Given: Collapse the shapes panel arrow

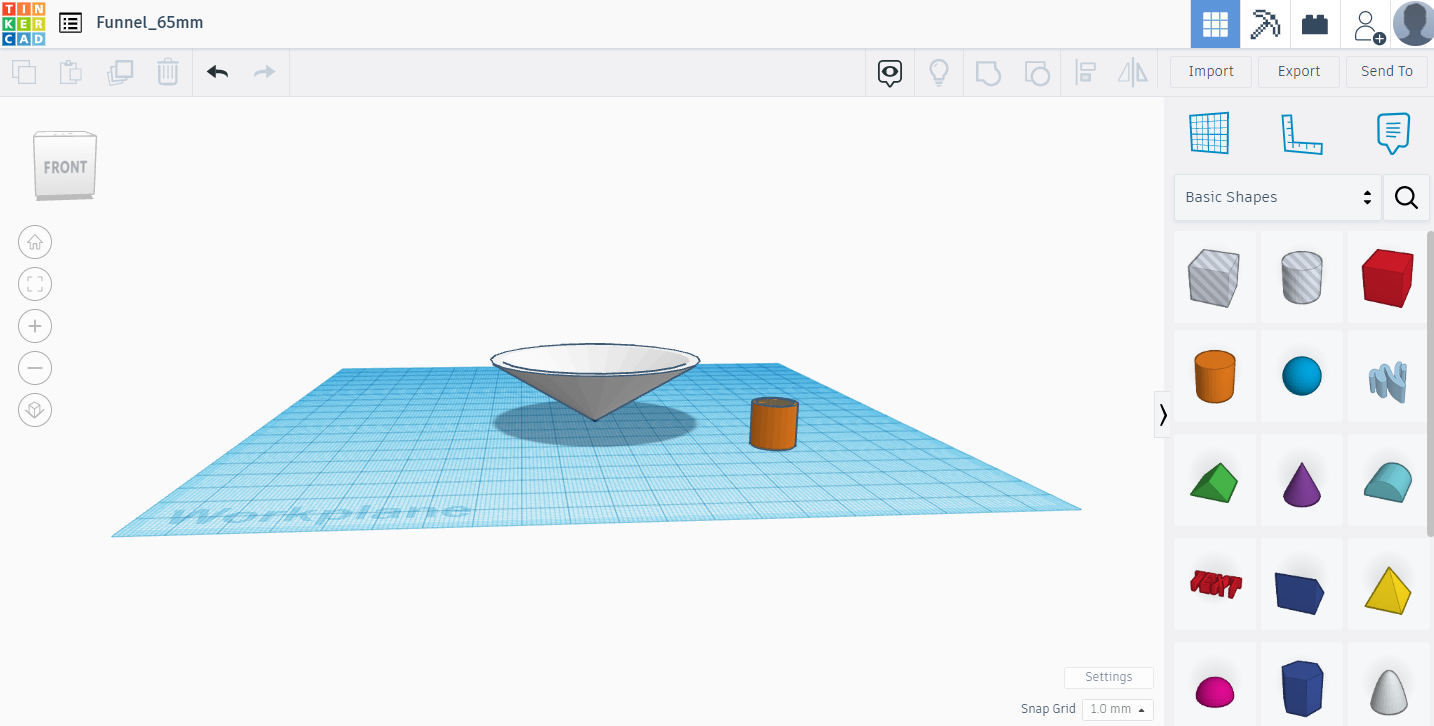Looking at the screenshot, I should (1162, 414).
